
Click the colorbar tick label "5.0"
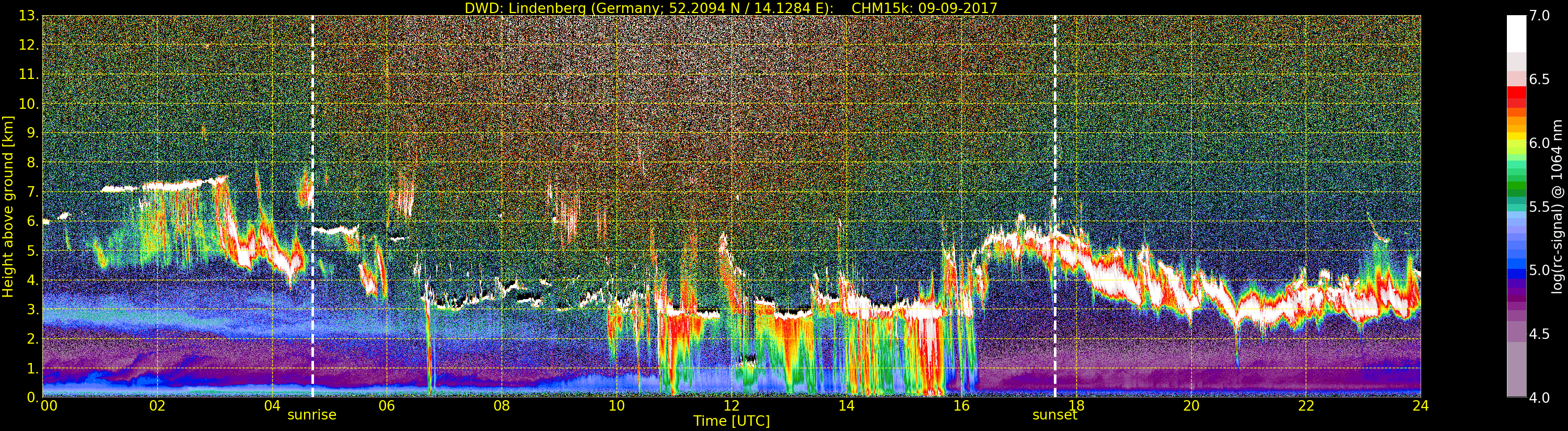(x=1539, y=270)
